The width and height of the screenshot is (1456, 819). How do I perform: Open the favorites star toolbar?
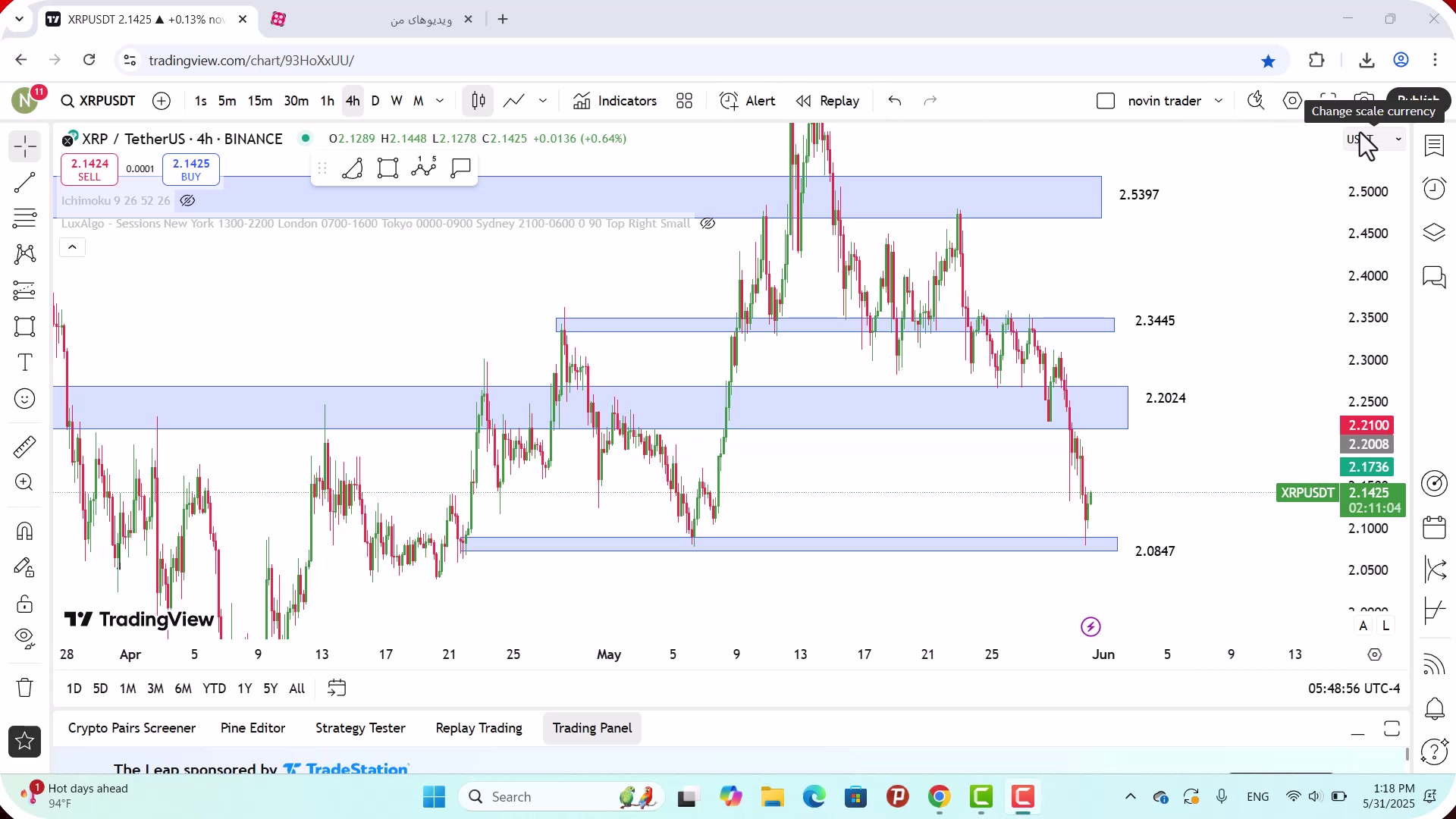[25, 742]
